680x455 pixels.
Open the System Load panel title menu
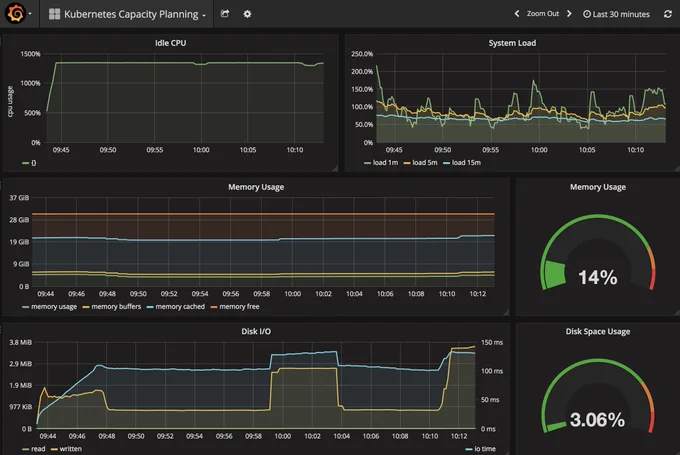coord(512,43)
